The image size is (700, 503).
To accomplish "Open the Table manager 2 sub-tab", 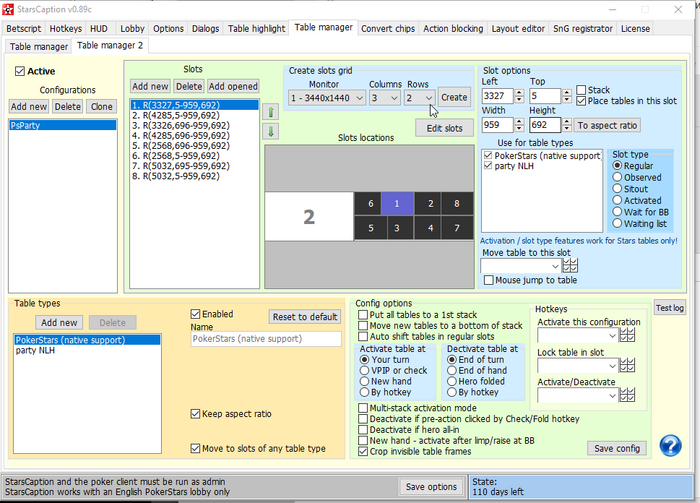I will click(x=110, y=46).
